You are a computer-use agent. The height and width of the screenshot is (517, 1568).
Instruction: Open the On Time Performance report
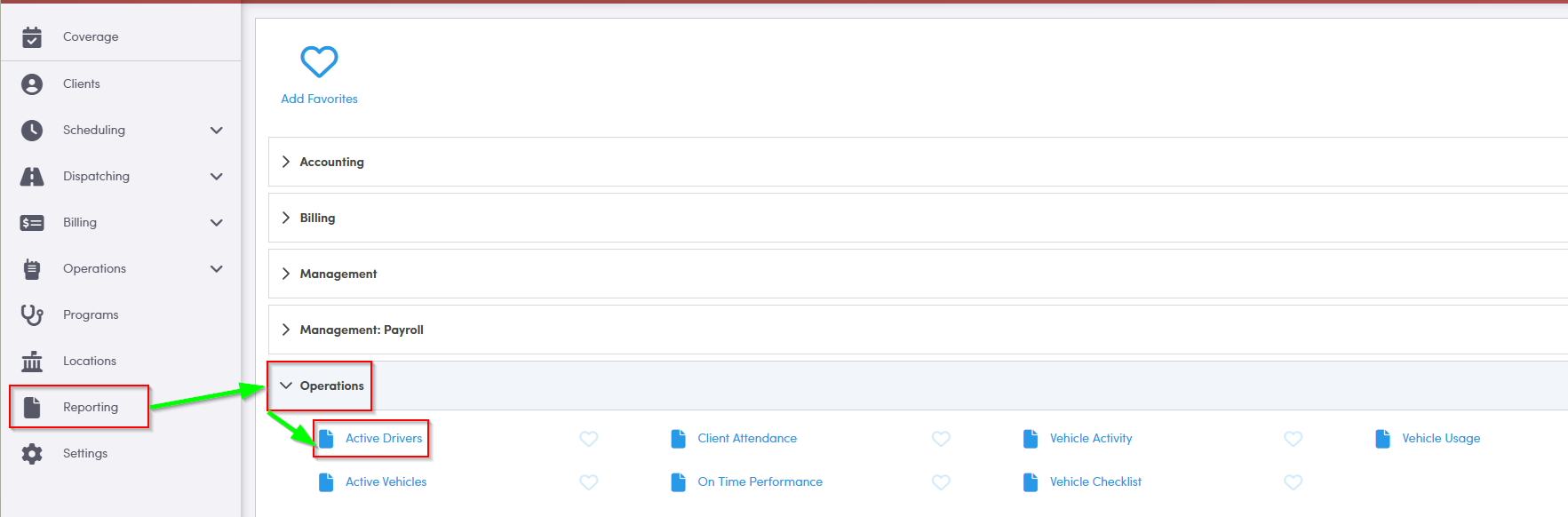click(x=760, y=482)
